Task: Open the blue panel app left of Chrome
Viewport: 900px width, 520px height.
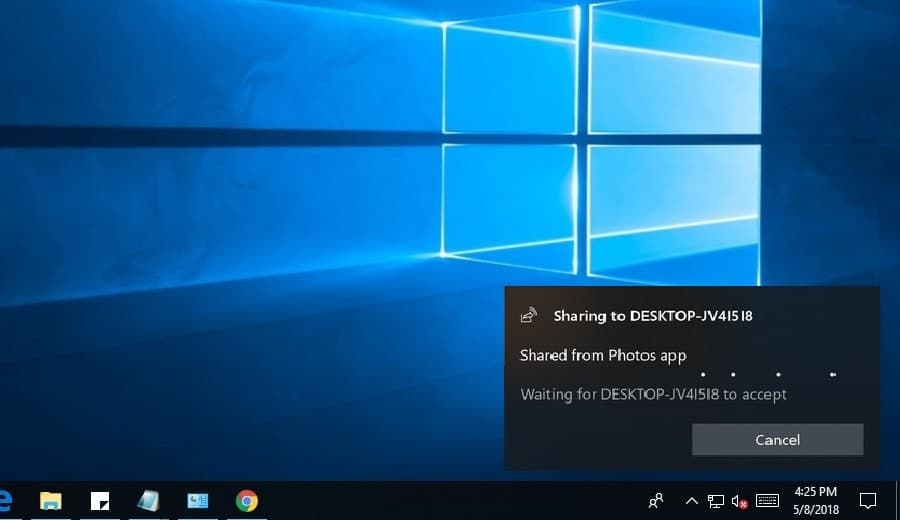Action: click(197, 501)
